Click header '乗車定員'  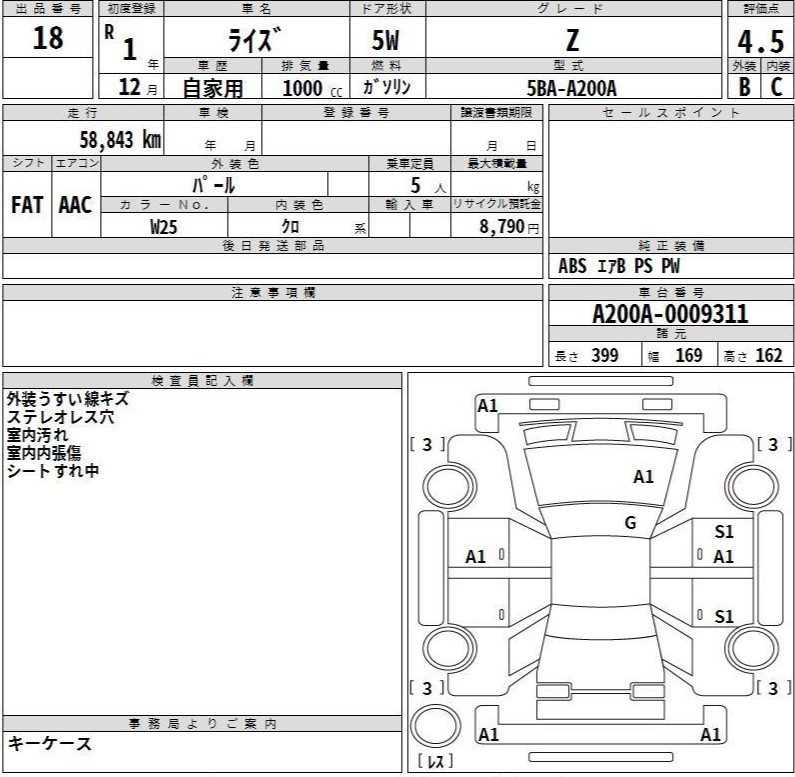[410, 163]
